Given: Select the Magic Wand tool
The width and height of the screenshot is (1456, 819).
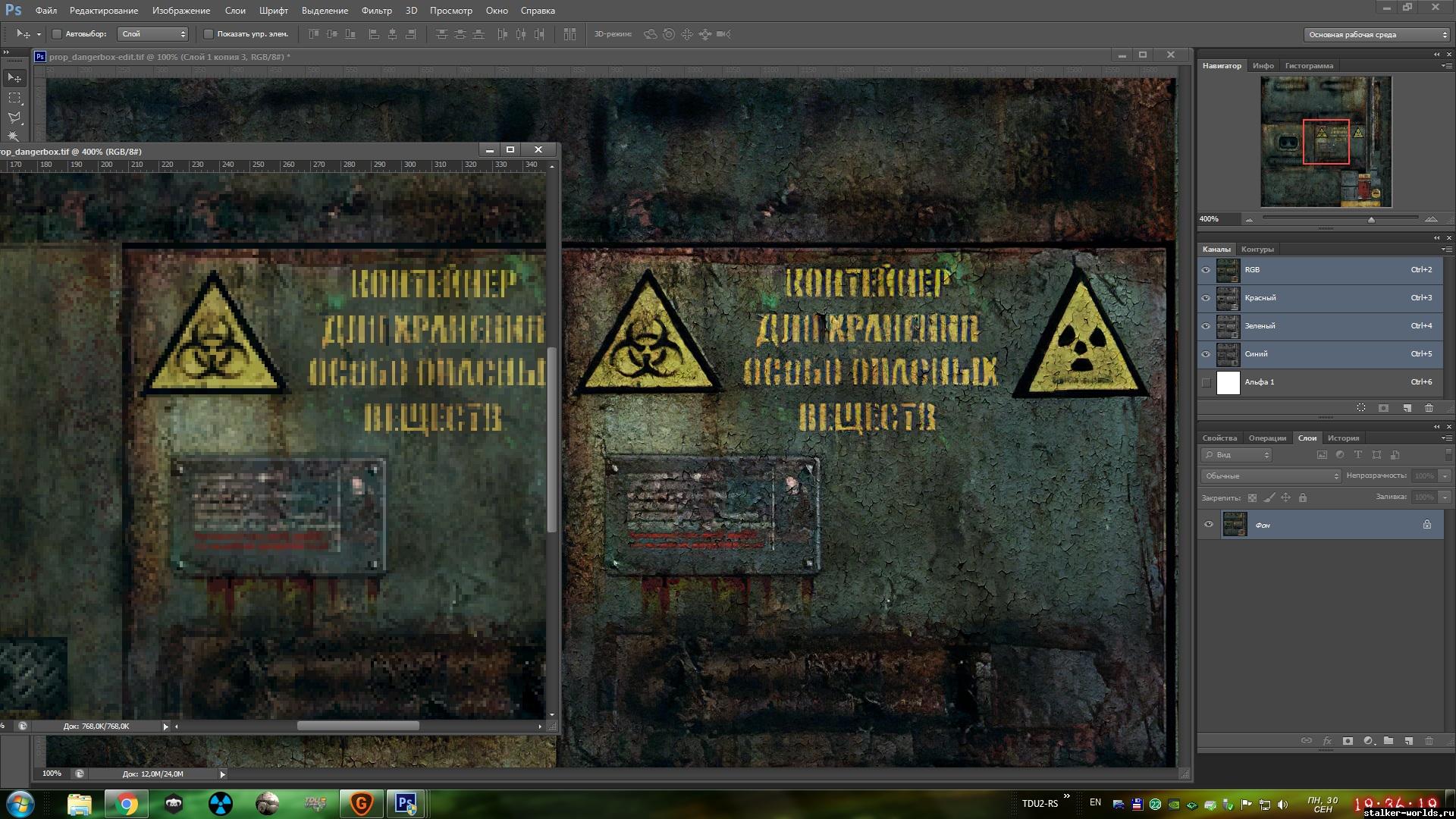Looking at the screenshot, I should [14, 136].
